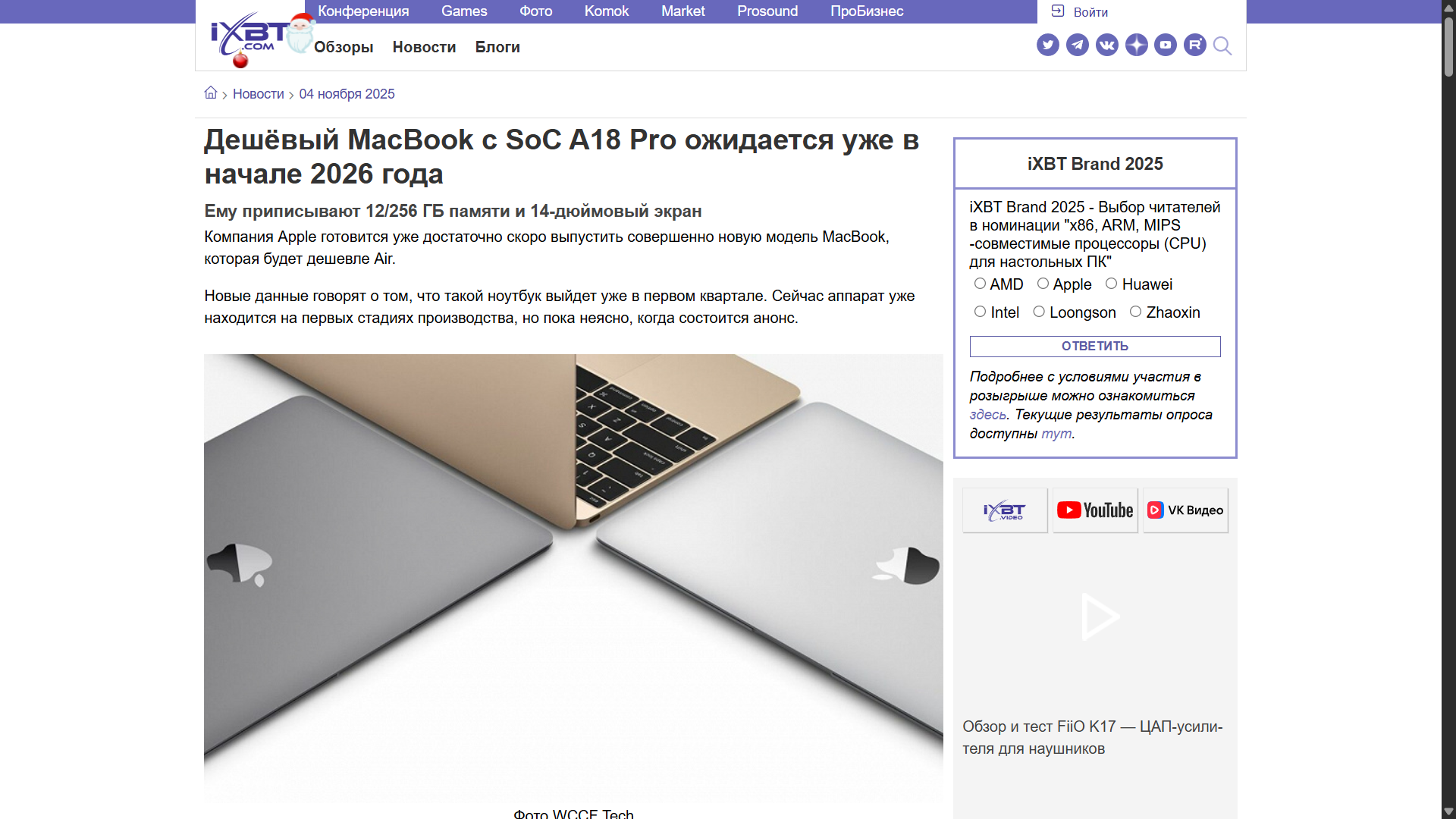
Task: Open the Обзоры navigation section
Action: (344, 47)
